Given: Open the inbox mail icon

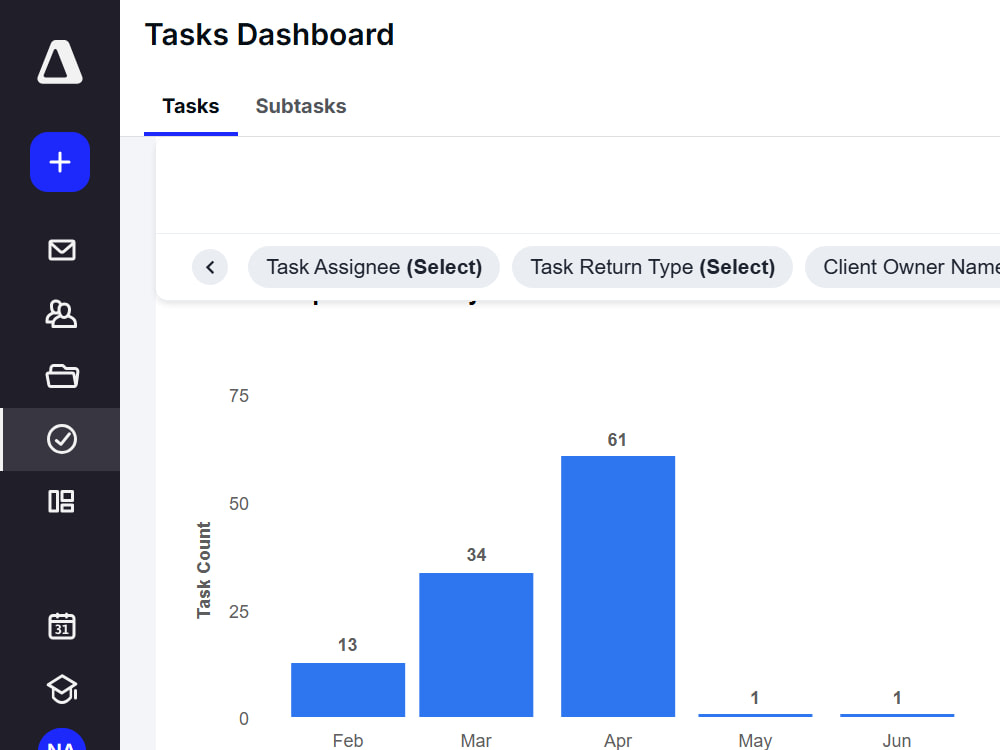Looking at the screenshot, I should tap(62, 250).
